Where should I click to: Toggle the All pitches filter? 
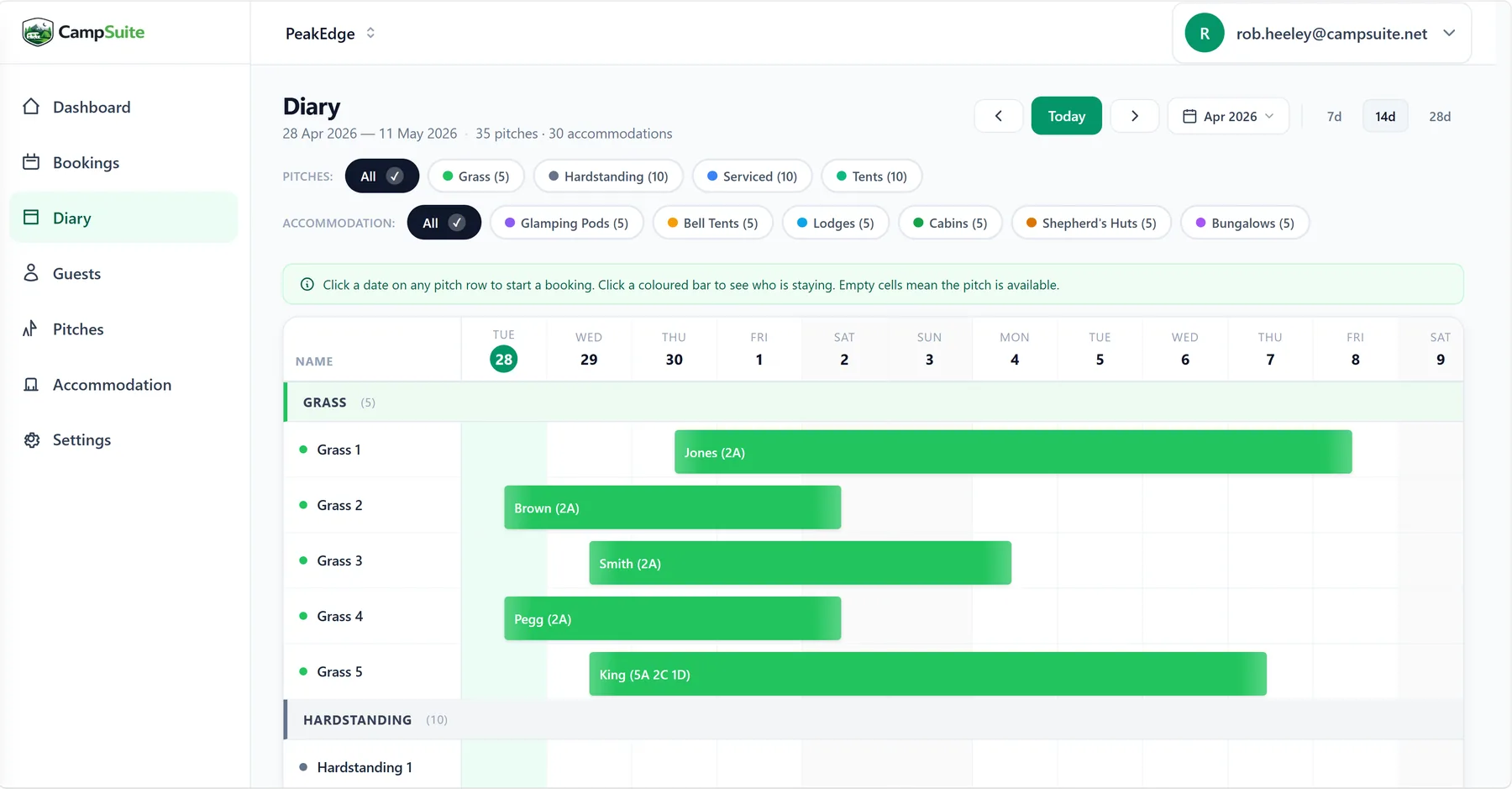click(382, 176)
